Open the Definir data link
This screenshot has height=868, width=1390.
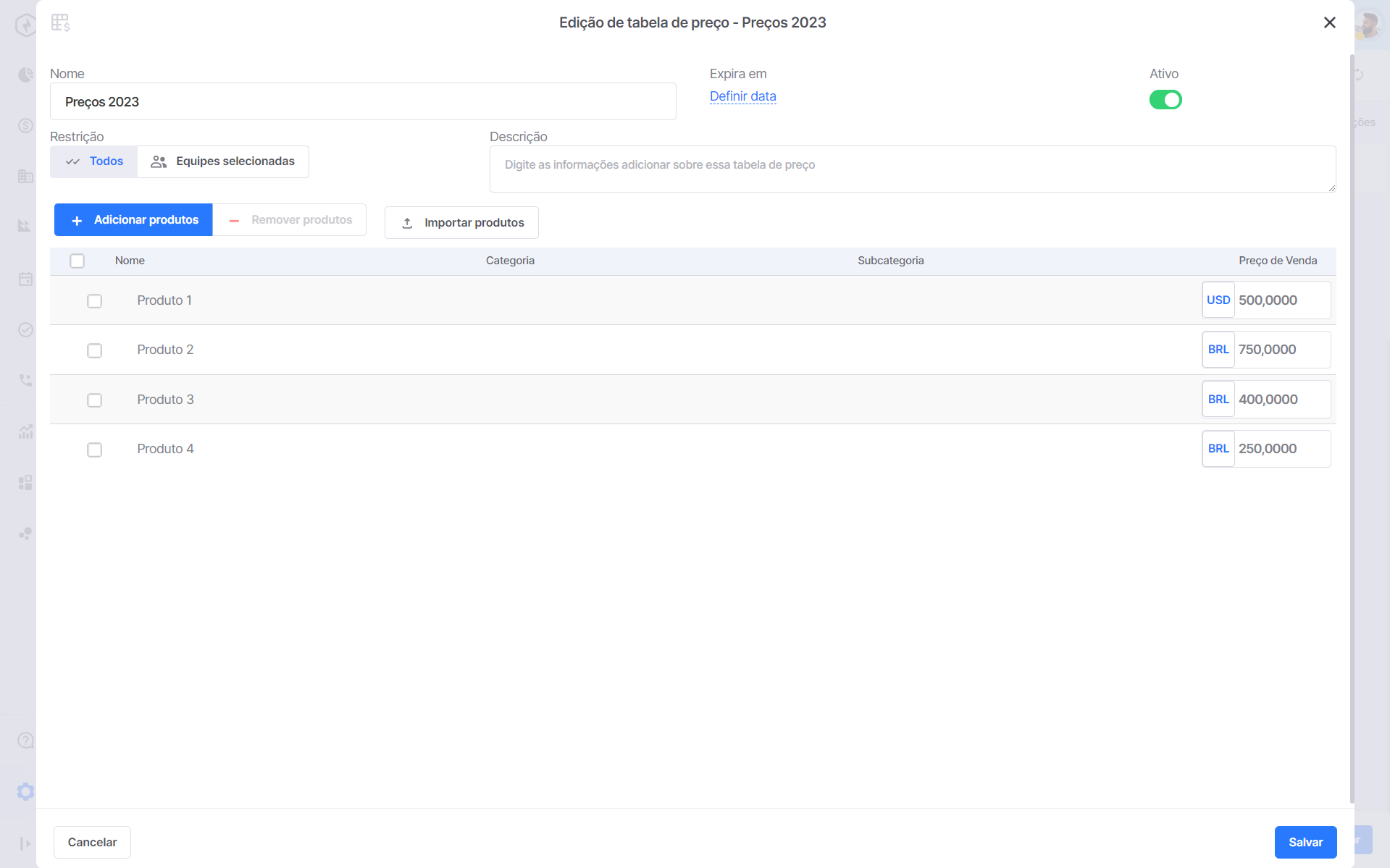(x=743, y=96)
